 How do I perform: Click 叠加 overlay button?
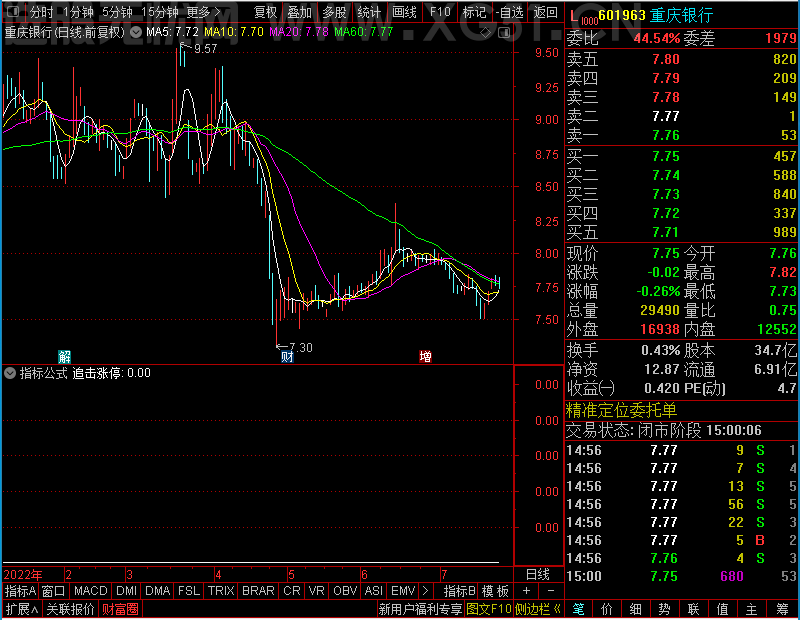[299, 12]
